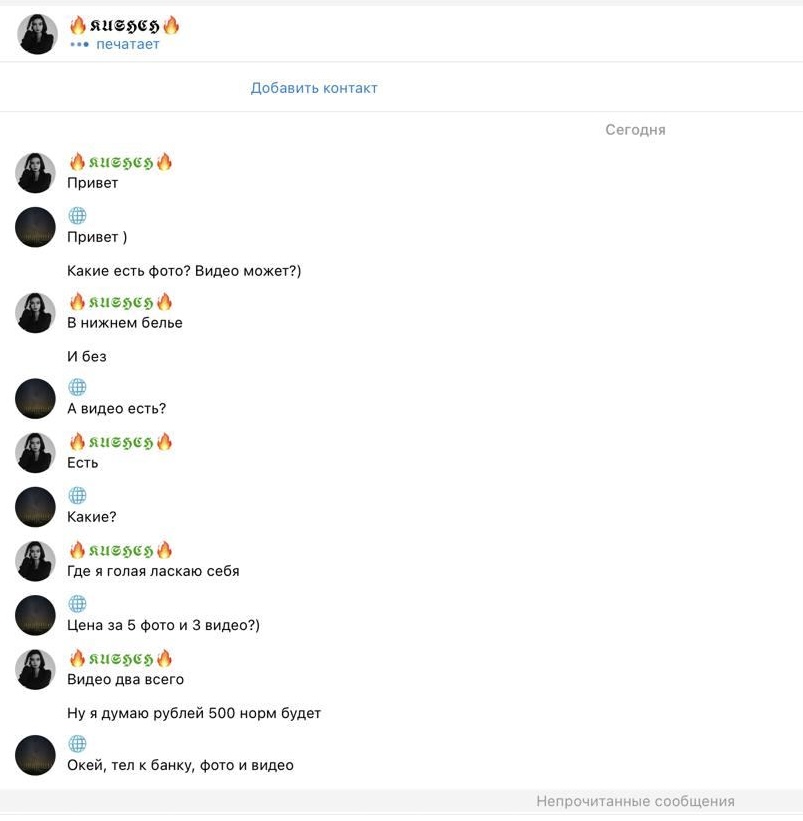Image resolution: width=803 pixels, height=821 pixels.
Task: Select the message 'Какие есть фото? Видео может?)'
Action: pyautogui.click(x=184, y=271)
